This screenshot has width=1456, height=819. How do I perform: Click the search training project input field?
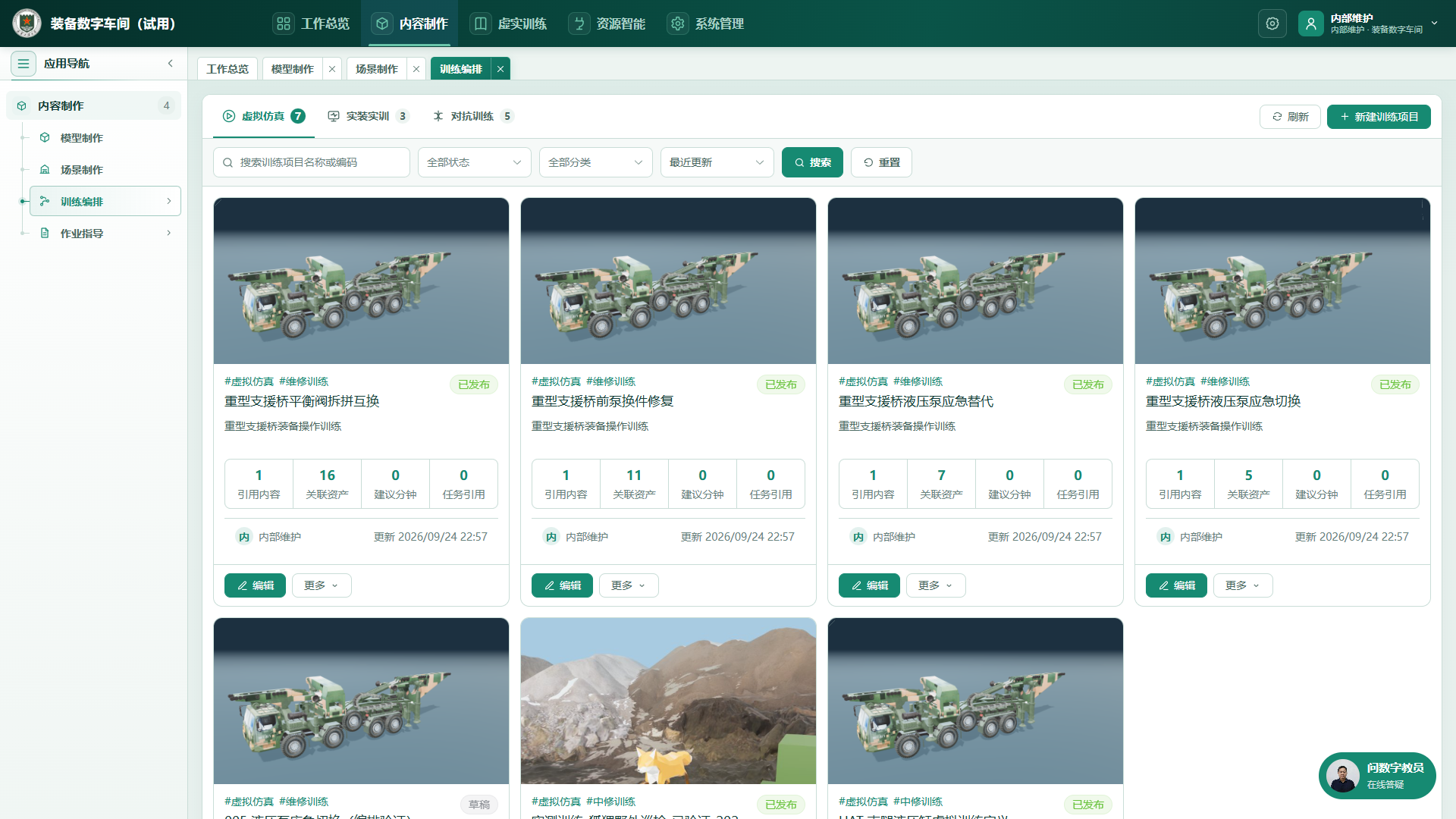click(312, 162)
